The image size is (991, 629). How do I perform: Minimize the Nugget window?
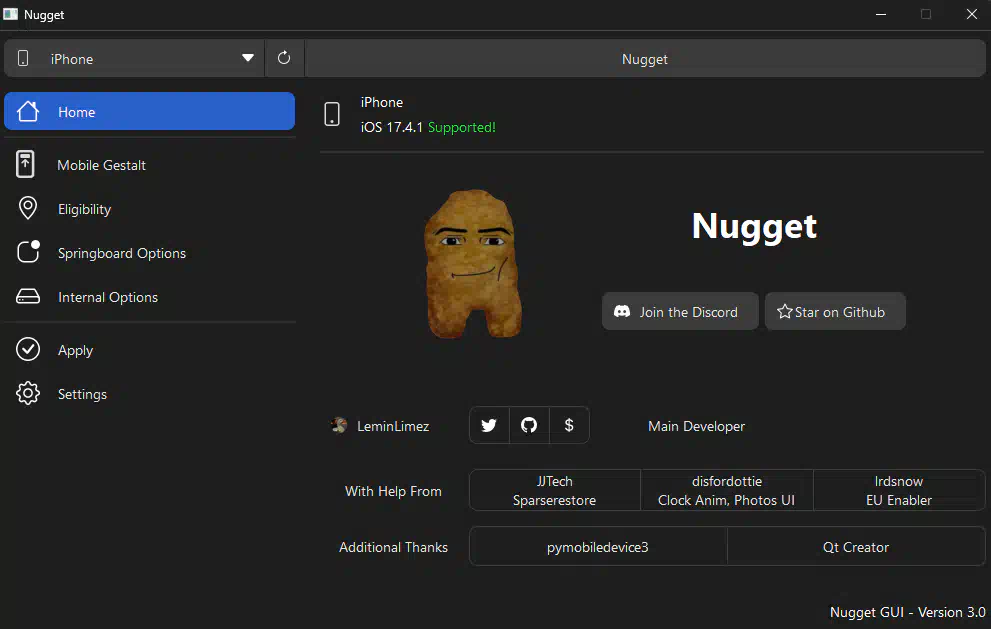pos(881,14)
